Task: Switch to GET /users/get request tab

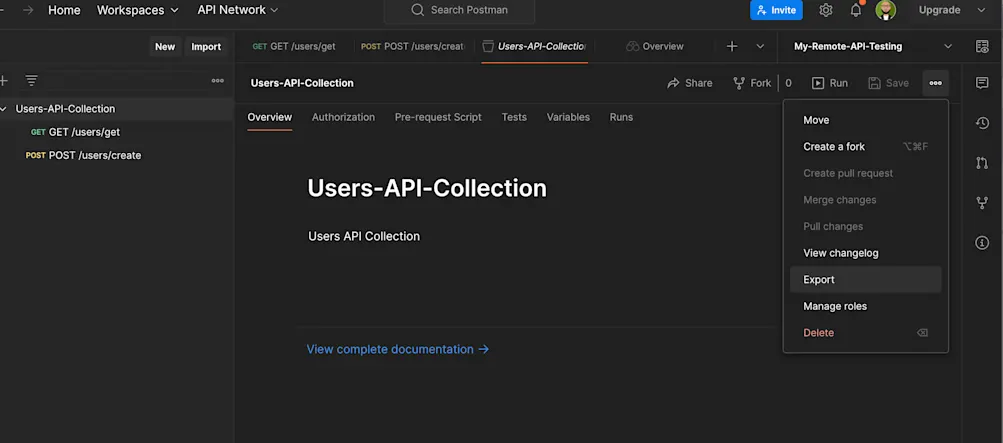Action: [294, 46]
